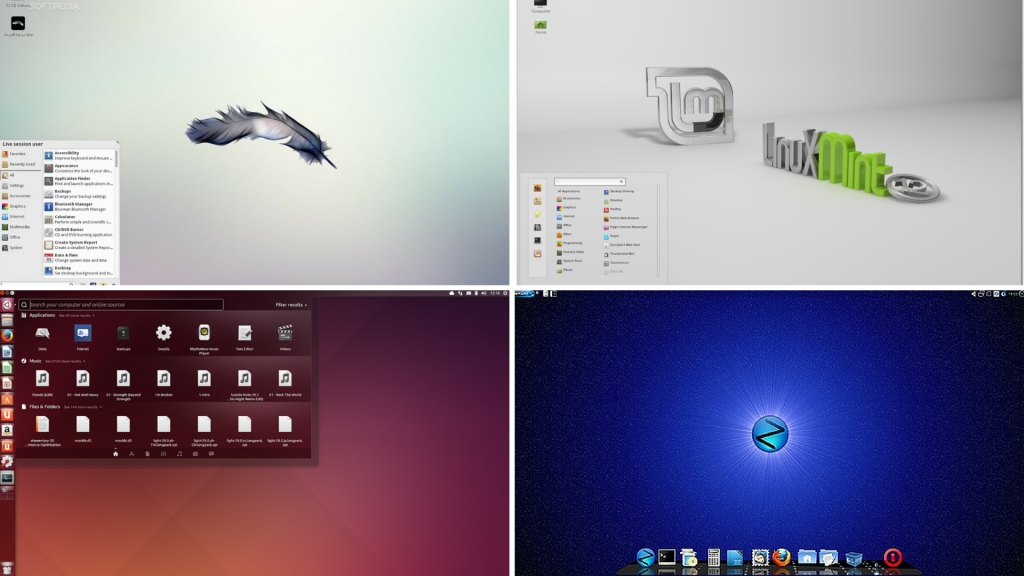Click the red power button on the dock
The image size is (1024, 576).
click(x=892, y=558)
